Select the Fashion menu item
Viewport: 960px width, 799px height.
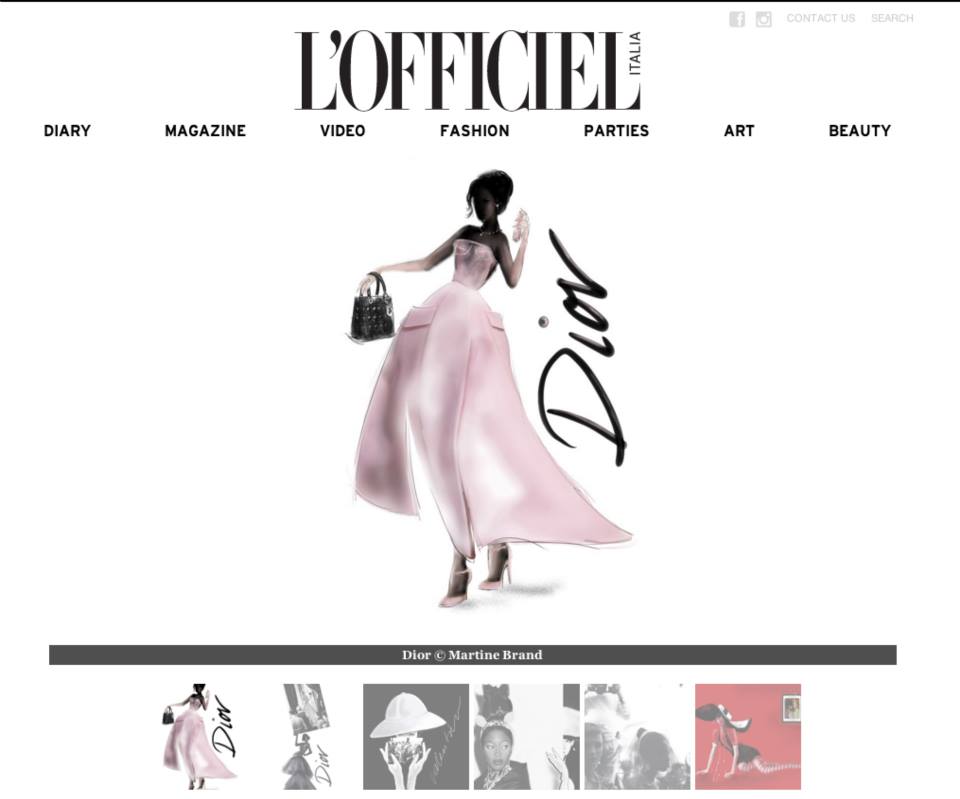click(474, 130)
